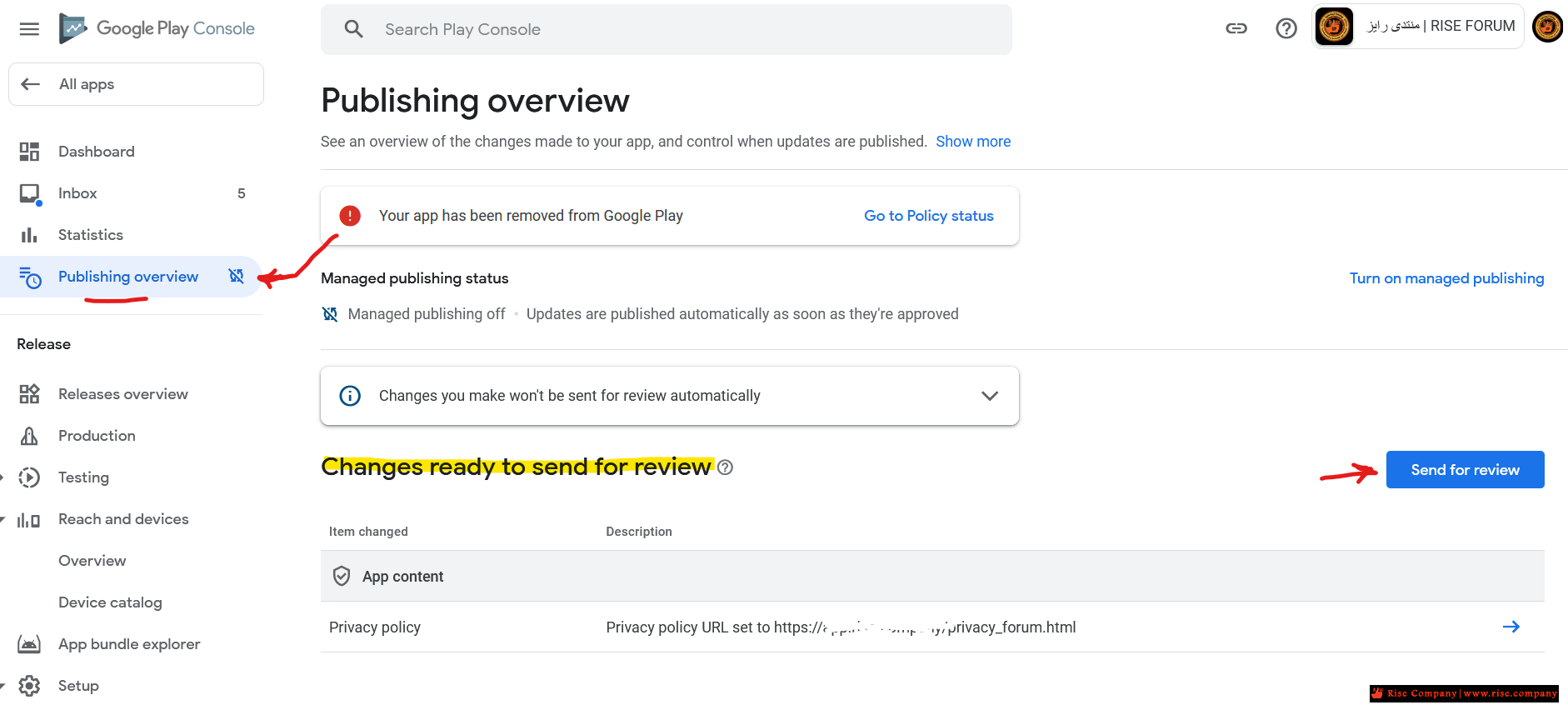1568x705 pixels.
Task: Click the Inbox icon
Action: tap(30, 194)
